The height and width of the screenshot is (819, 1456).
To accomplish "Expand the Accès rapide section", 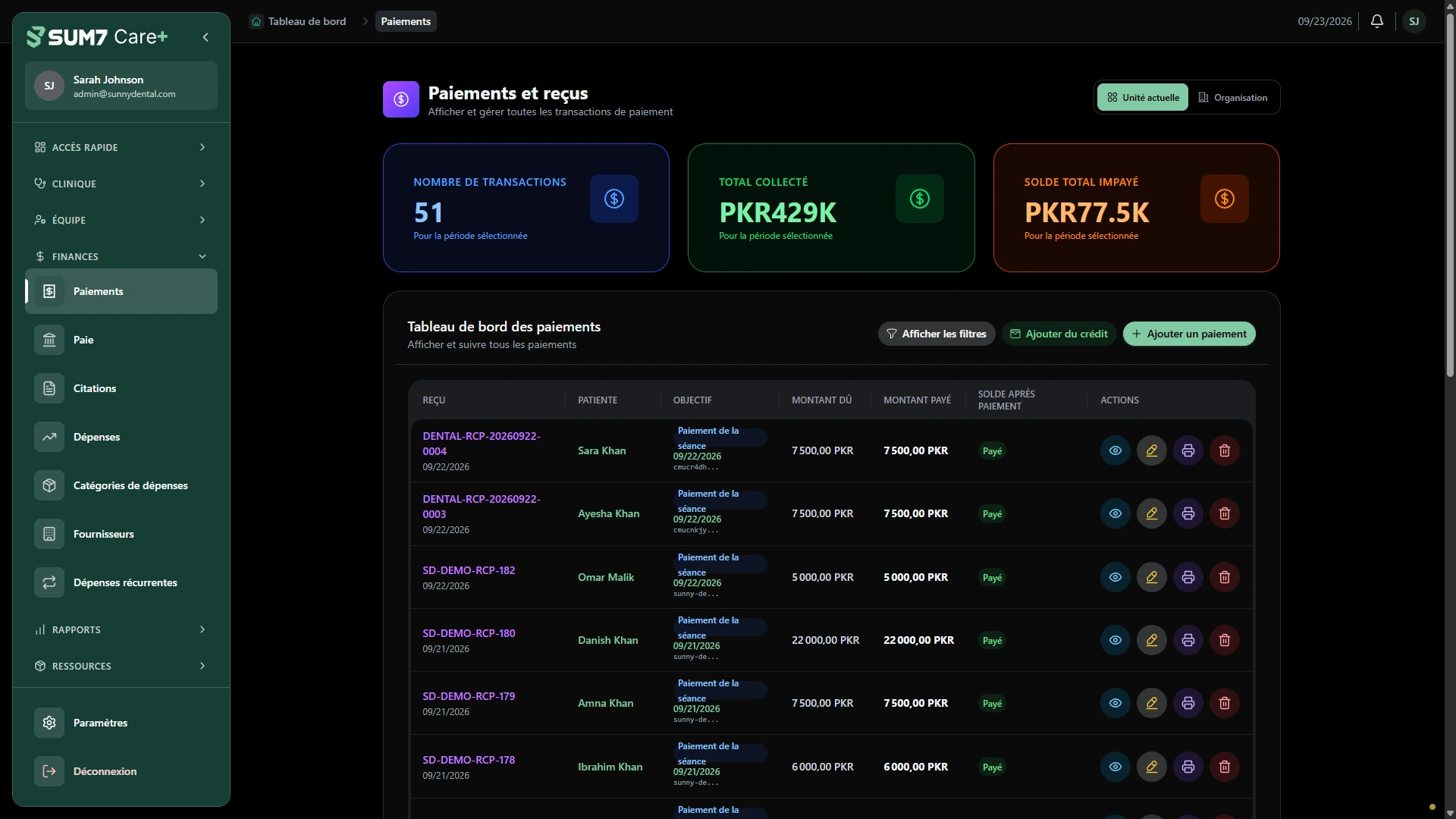I will [x=121, y=147].
